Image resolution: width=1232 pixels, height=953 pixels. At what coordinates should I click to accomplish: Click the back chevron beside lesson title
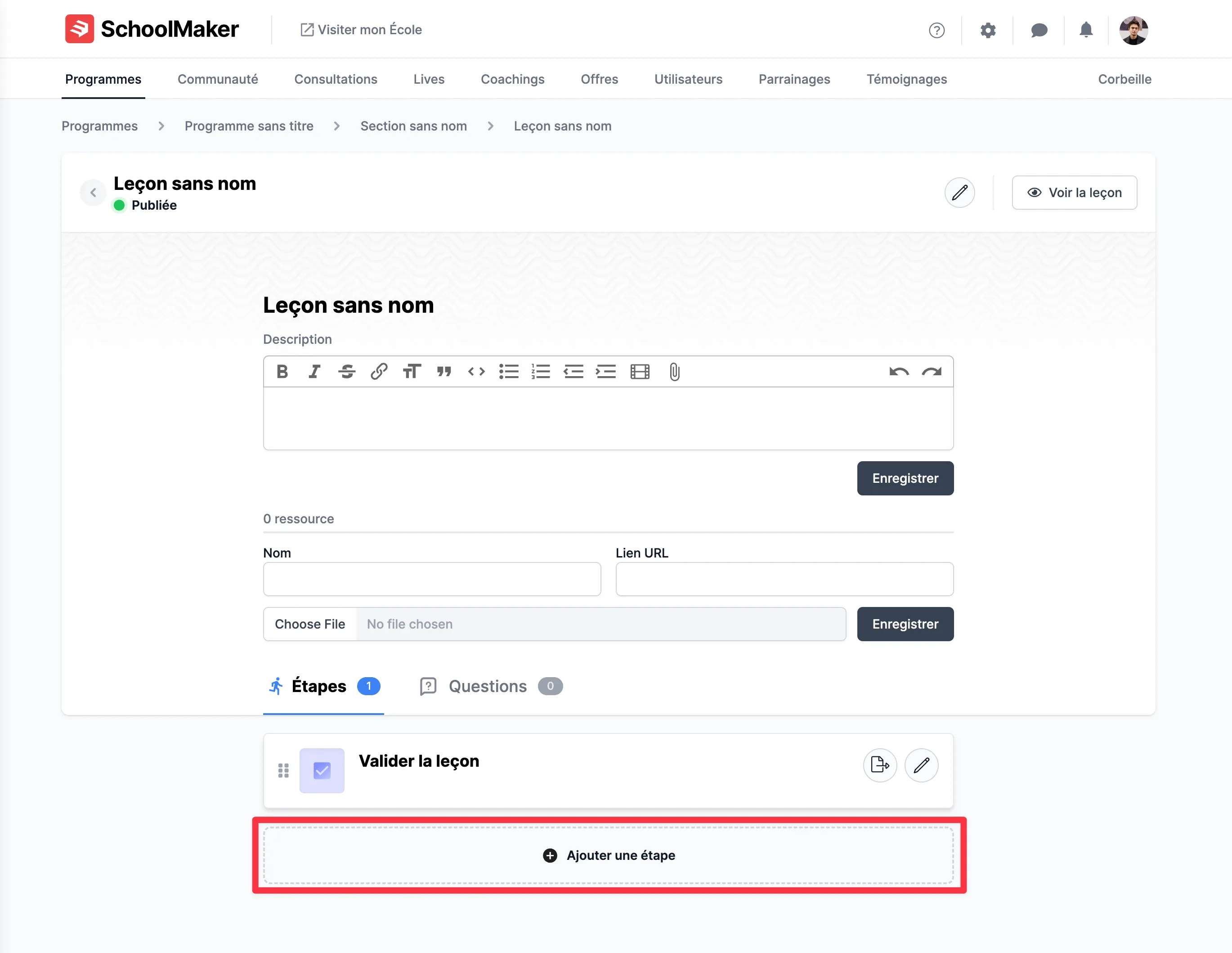click(93, 193)
